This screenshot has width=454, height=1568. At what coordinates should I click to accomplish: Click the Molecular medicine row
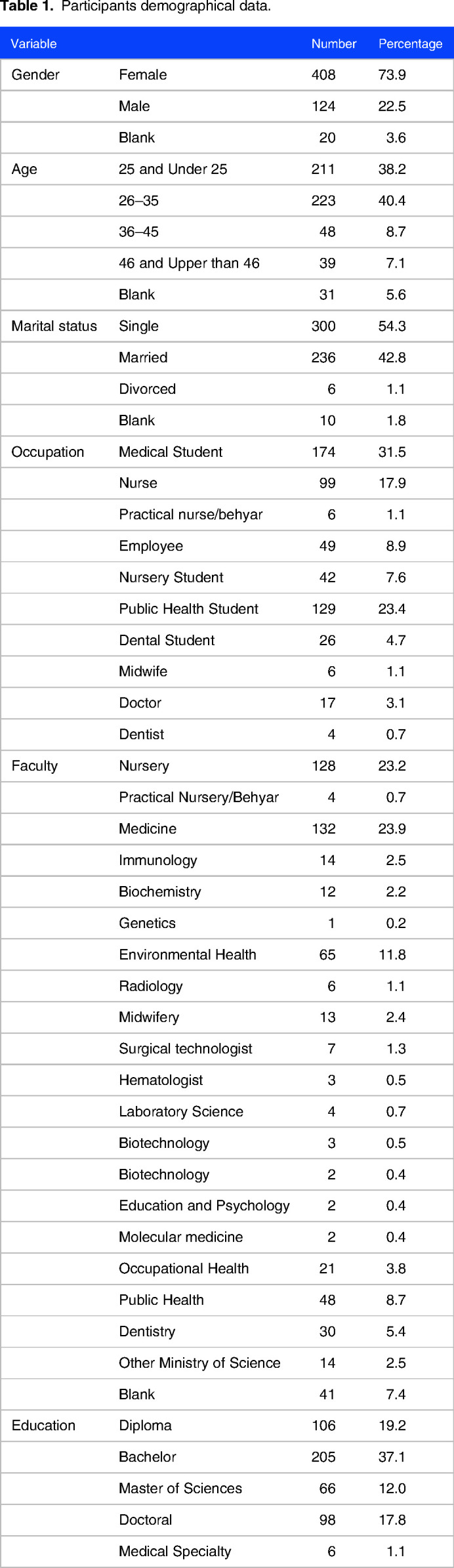point(227,1238)
